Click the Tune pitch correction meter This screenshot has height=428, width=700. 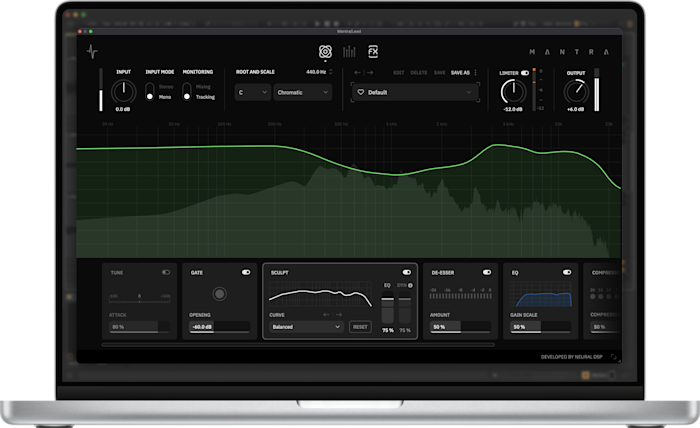pos(139,299)
